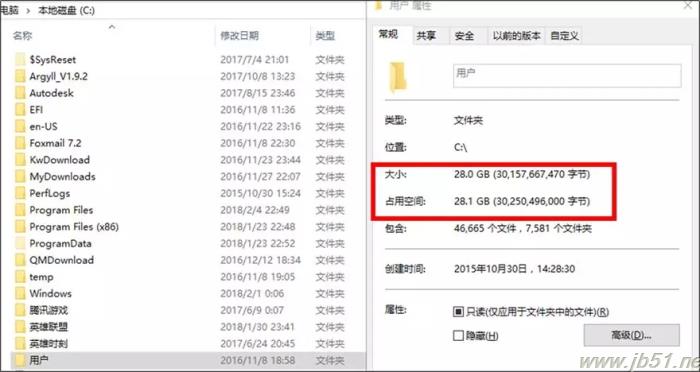Select the 腾讯游戏 folder name
Image resolution: width=700 pixels, height=372 pixels.
point(49,310)
